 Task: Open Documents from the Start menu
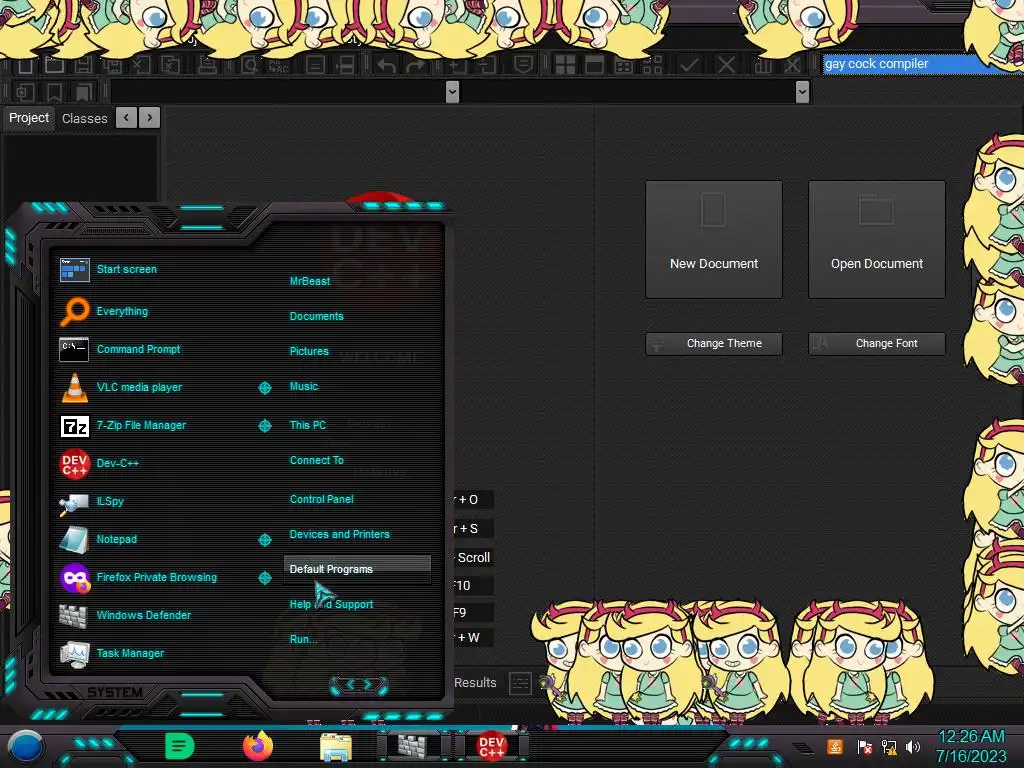[x=316, y=316]
